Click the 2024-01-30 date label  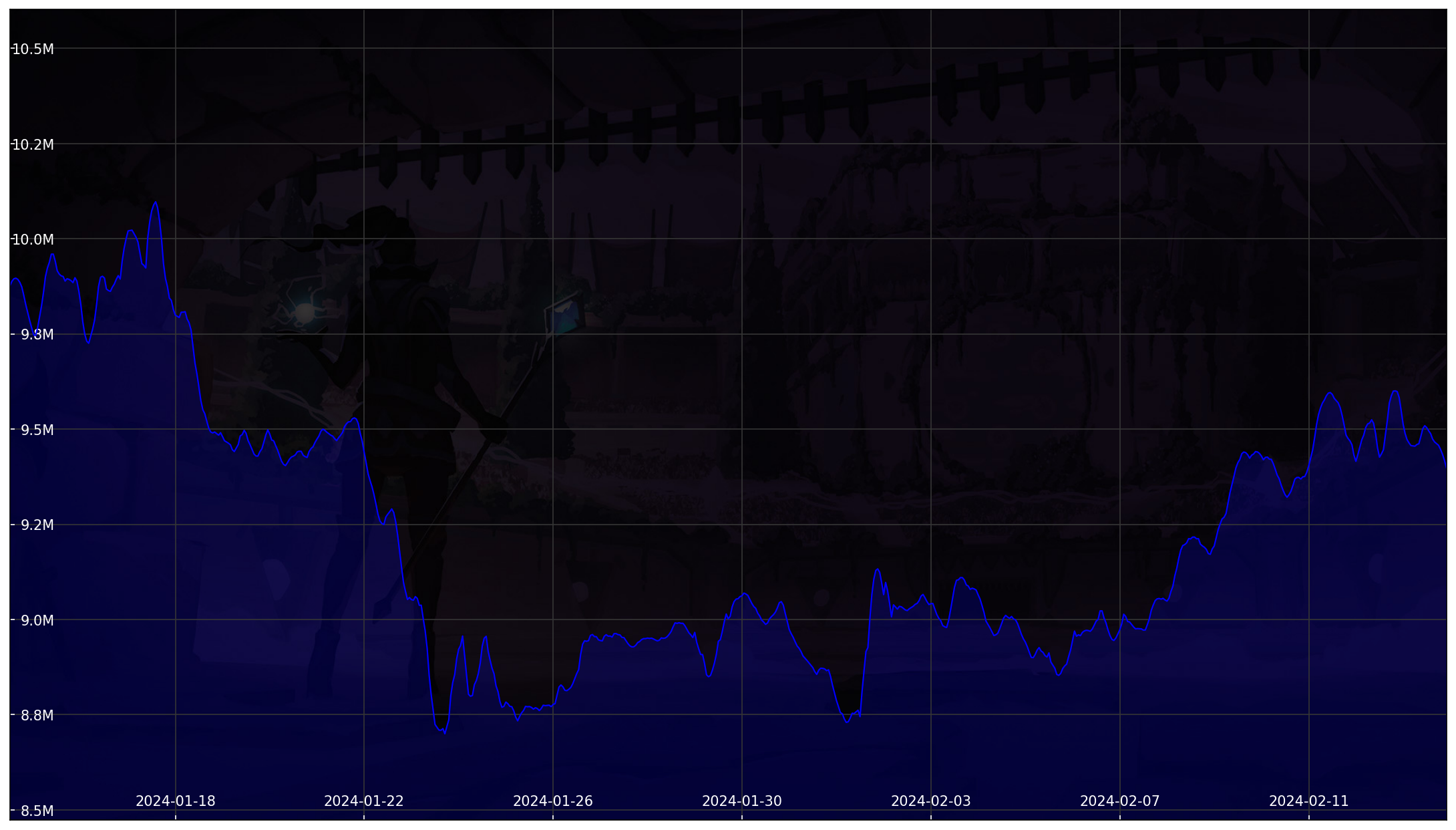[x=742, y=801]
